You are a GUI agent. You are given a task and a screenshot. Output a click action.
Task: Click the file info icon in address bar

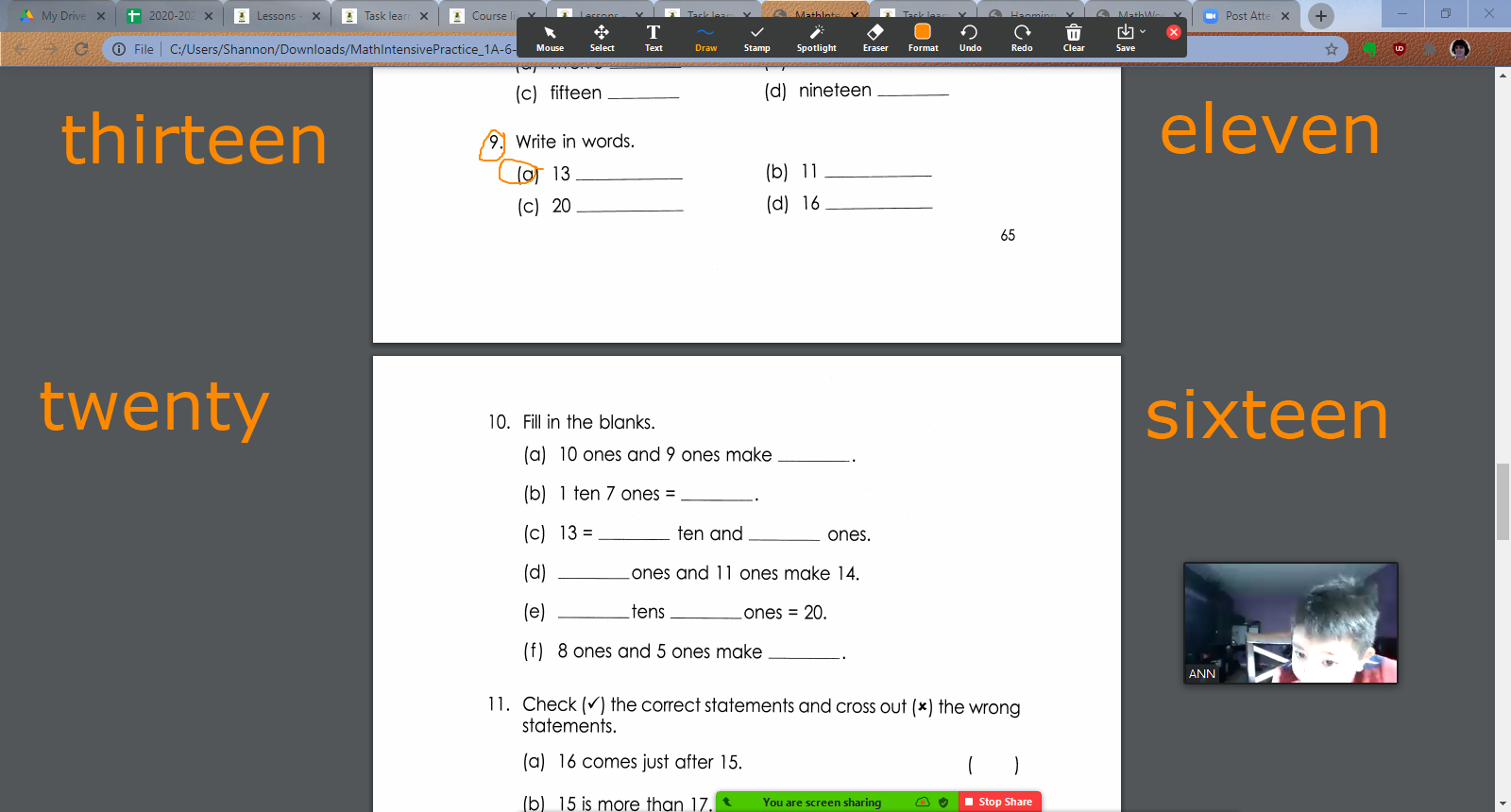pos(119,49)
